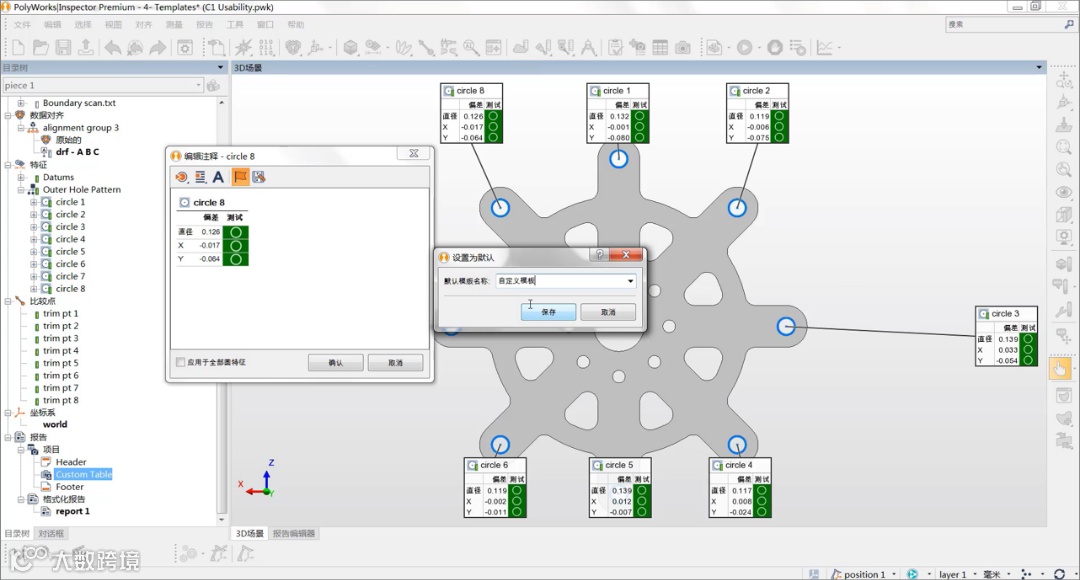Click the save template icon in annotation editor
The height and width of the screenshot is (580, 1080).
click(x=259, y=177)
